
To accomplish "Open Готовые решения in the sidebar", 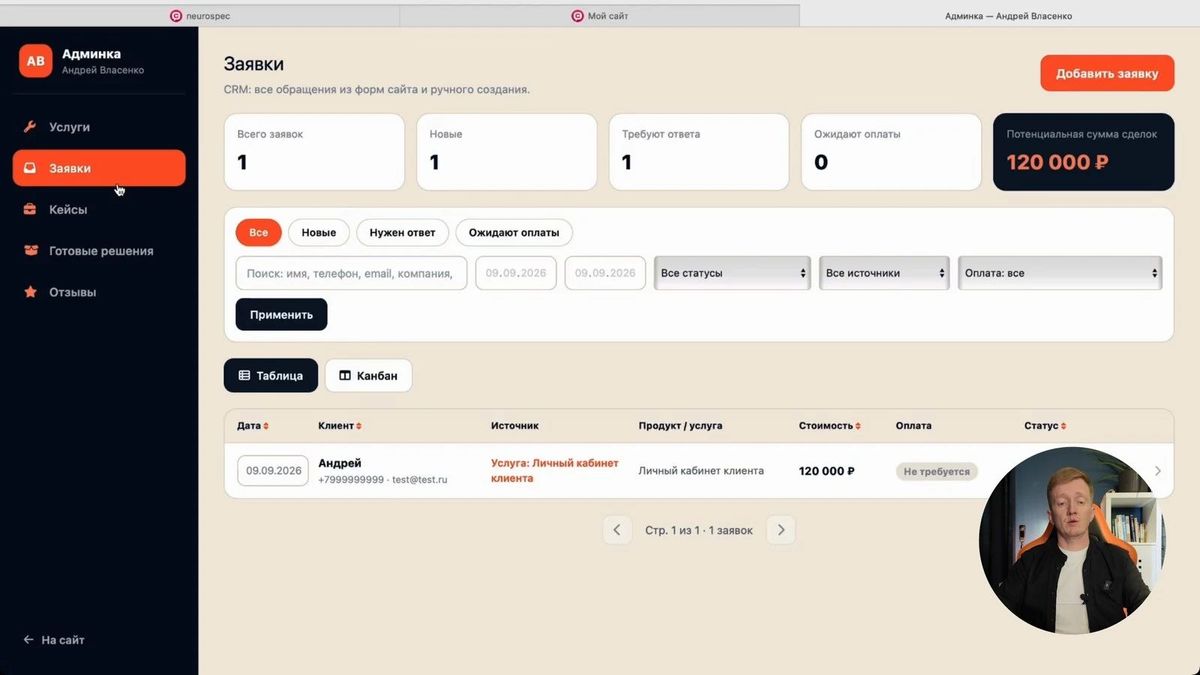I will (99, 251).
